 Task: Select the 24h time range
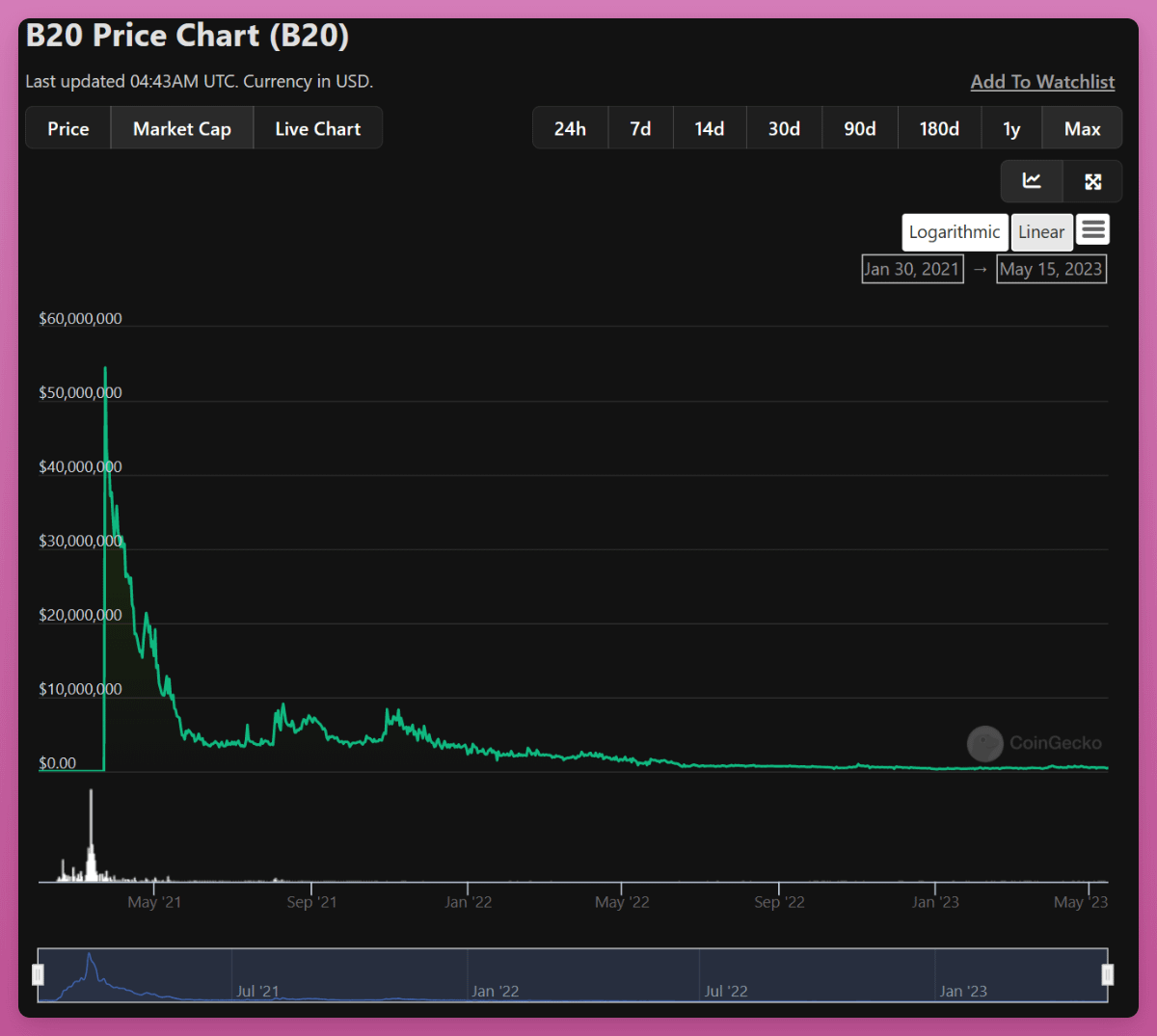[570, 128]
